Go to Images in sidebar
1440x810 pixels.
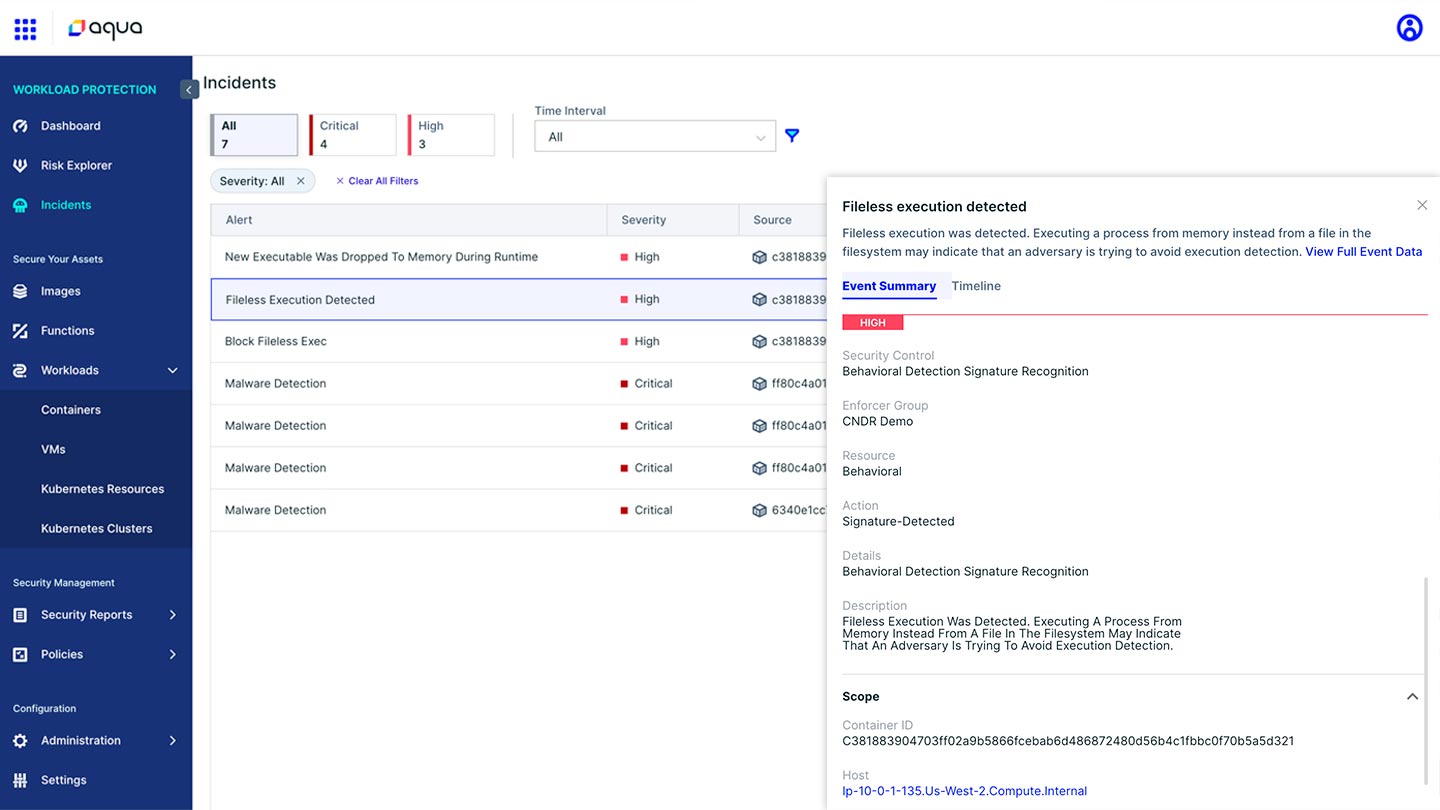60,291
